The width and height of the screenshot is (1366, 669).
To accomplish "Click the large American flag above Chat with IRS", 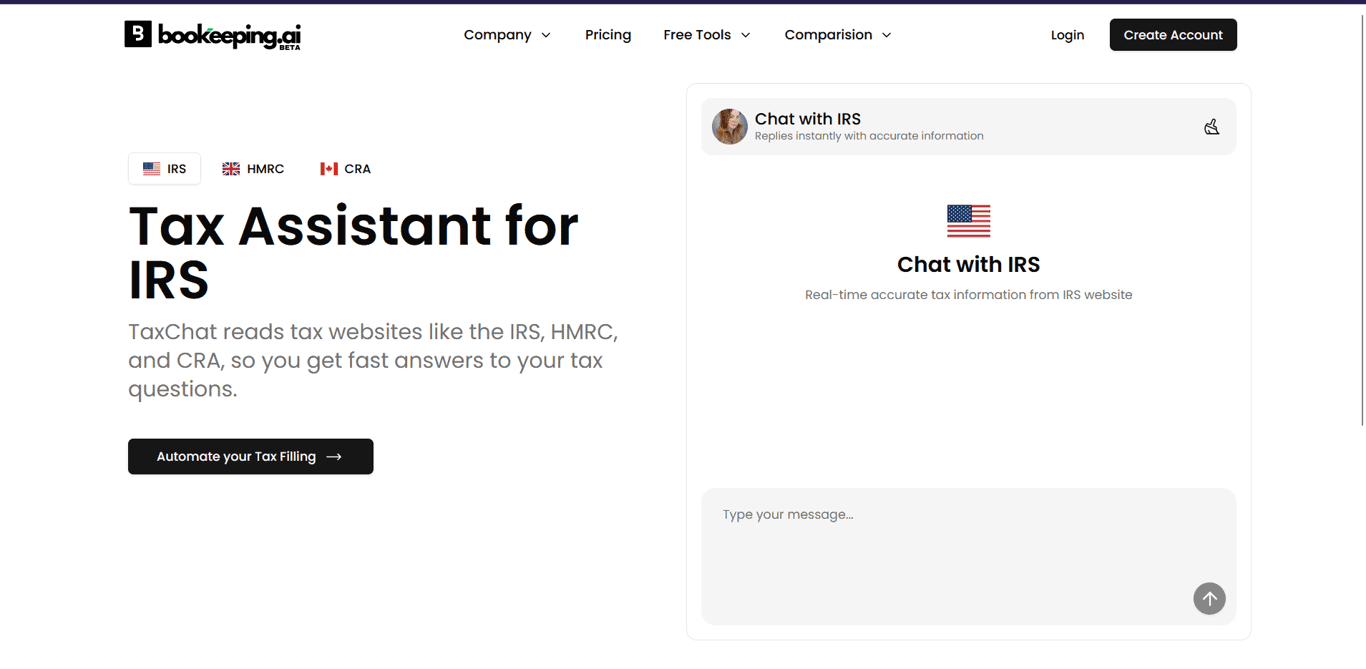I will point(968,220).
